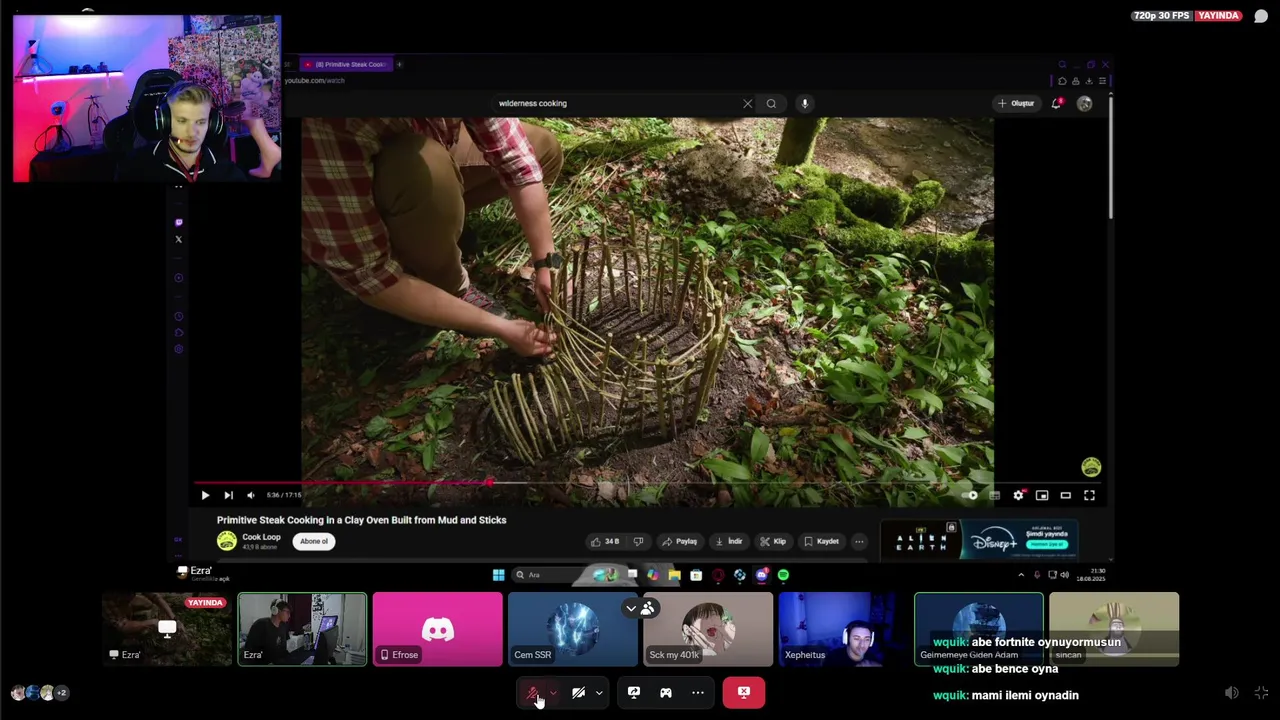Viewport: 1280px width, 720px height.
Task: Open camera options dropdown arrow
Action: [x=599, y=692]
